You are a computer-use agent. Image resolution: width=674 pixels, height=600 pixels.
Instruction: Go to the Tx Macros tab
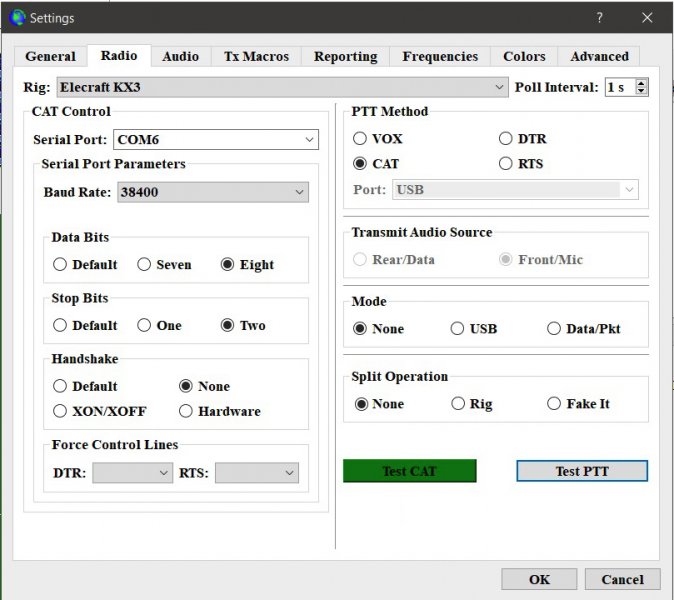click(x=256, y=57)
